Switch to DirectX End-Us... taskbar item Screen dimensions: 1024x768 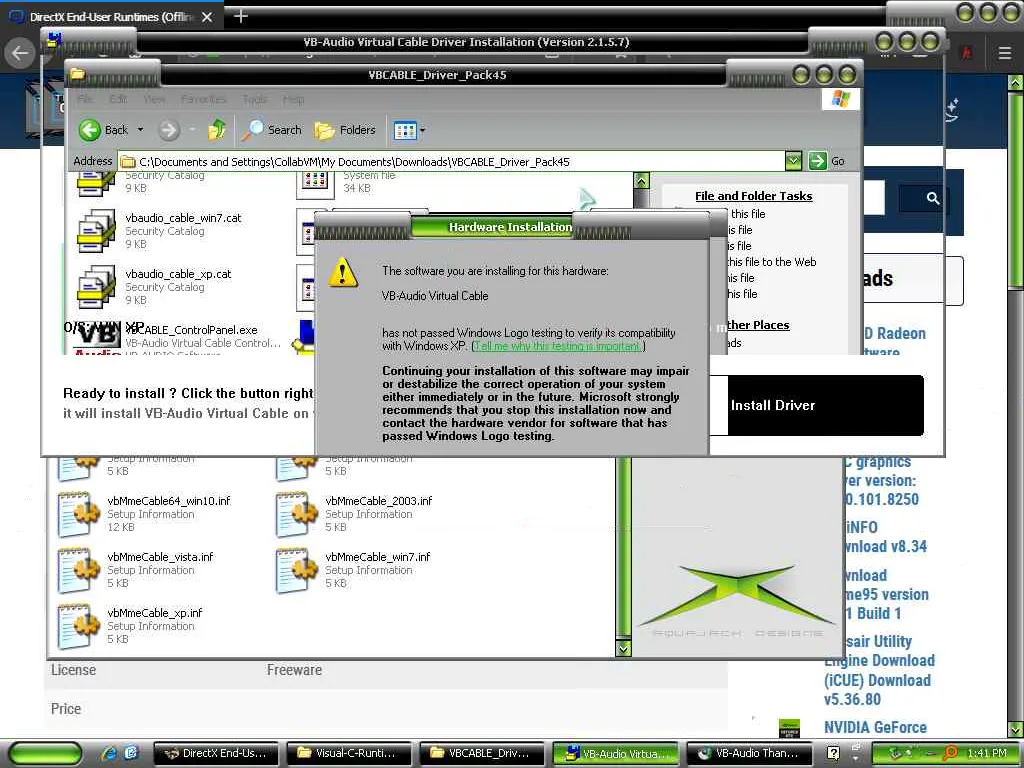(217, 753)
